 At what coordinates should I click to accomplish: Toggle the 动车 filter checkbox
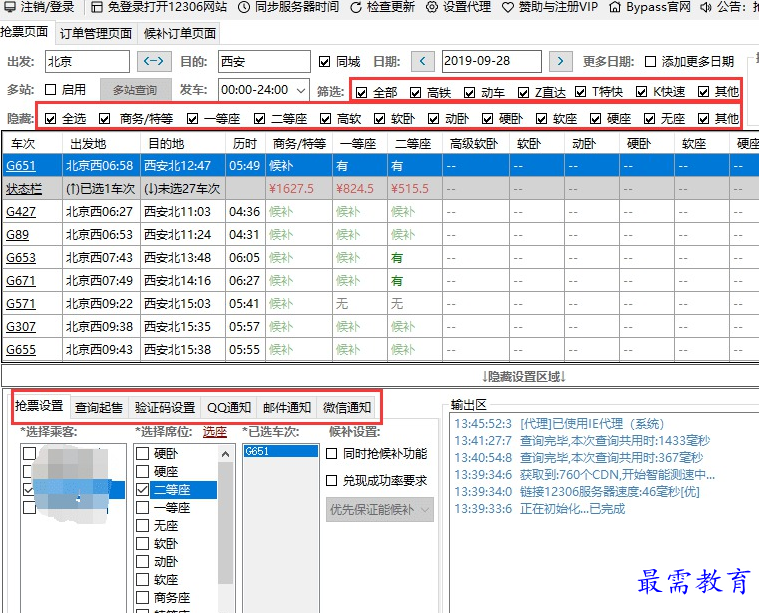[x=470, y=92]
